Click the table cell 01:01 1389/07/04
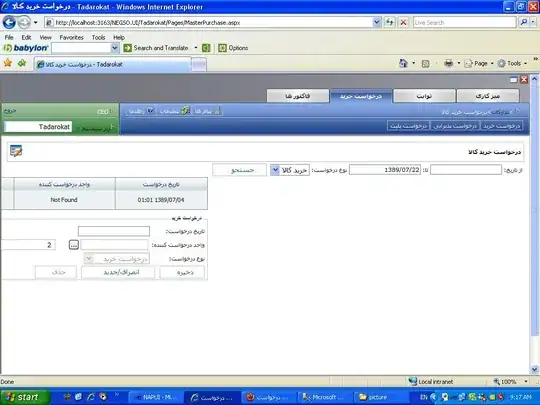540x405 pixels. 161,200
